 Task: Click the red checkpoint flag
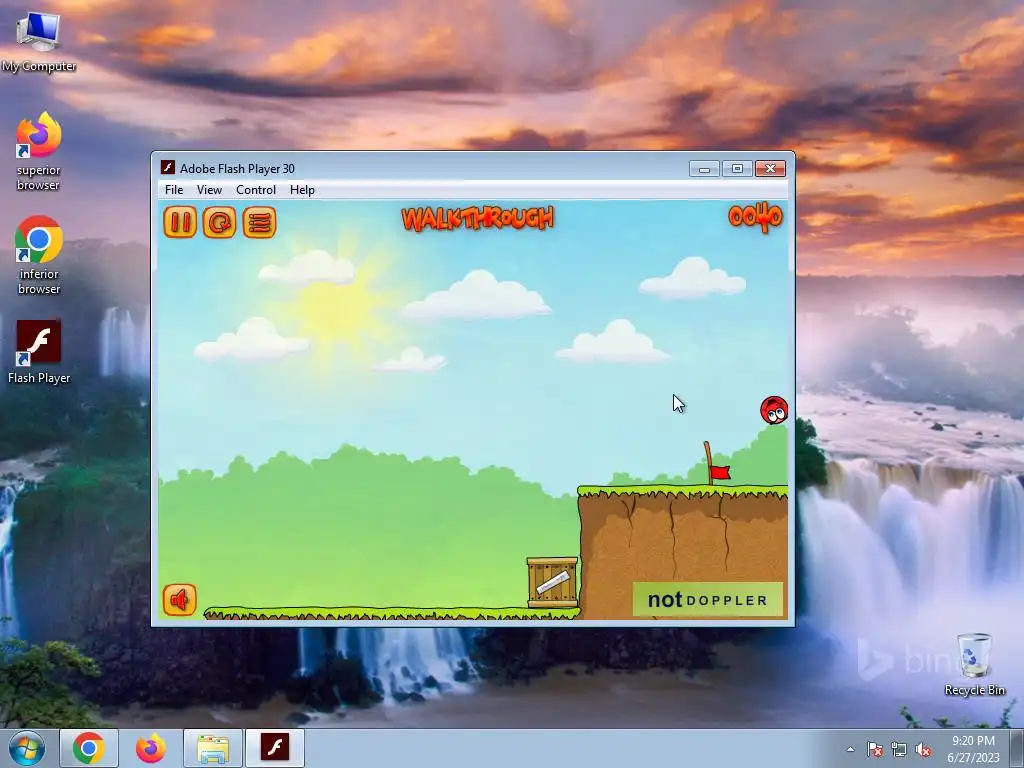point(719,472)
